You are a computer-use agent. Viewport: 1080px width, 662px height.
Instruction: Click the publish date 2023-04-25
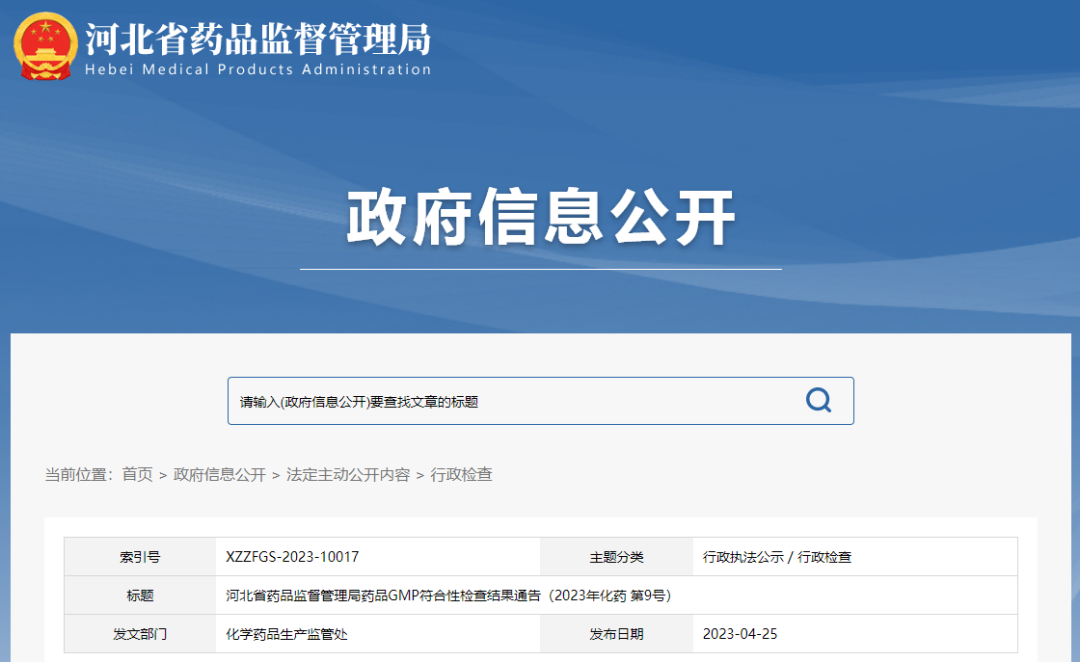[739, 634]
